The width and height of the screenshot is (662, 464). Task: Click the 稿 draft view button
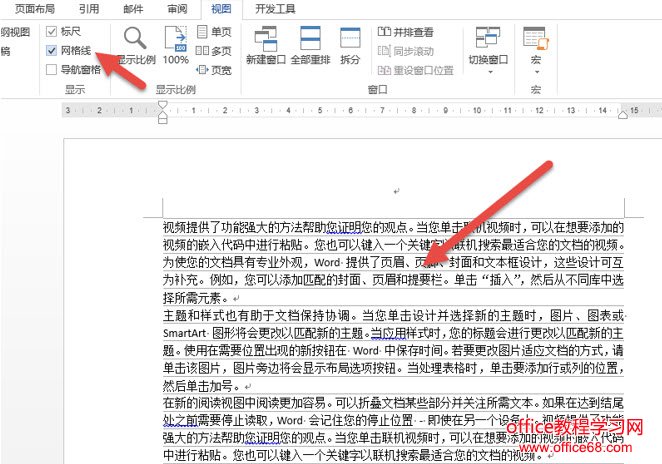(x=5, y=51)
